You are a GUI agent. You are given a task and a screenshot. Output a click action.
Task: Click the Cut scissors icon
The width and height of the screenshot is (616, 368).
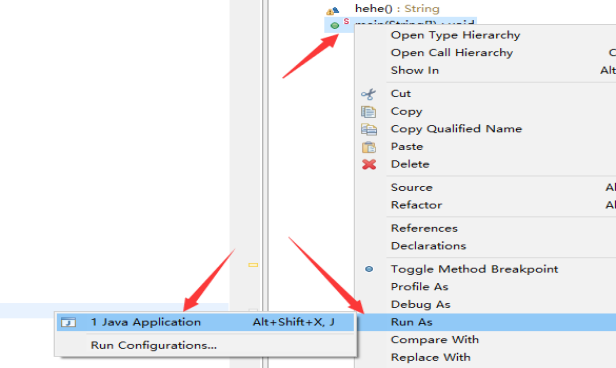[x=368, y=94]
